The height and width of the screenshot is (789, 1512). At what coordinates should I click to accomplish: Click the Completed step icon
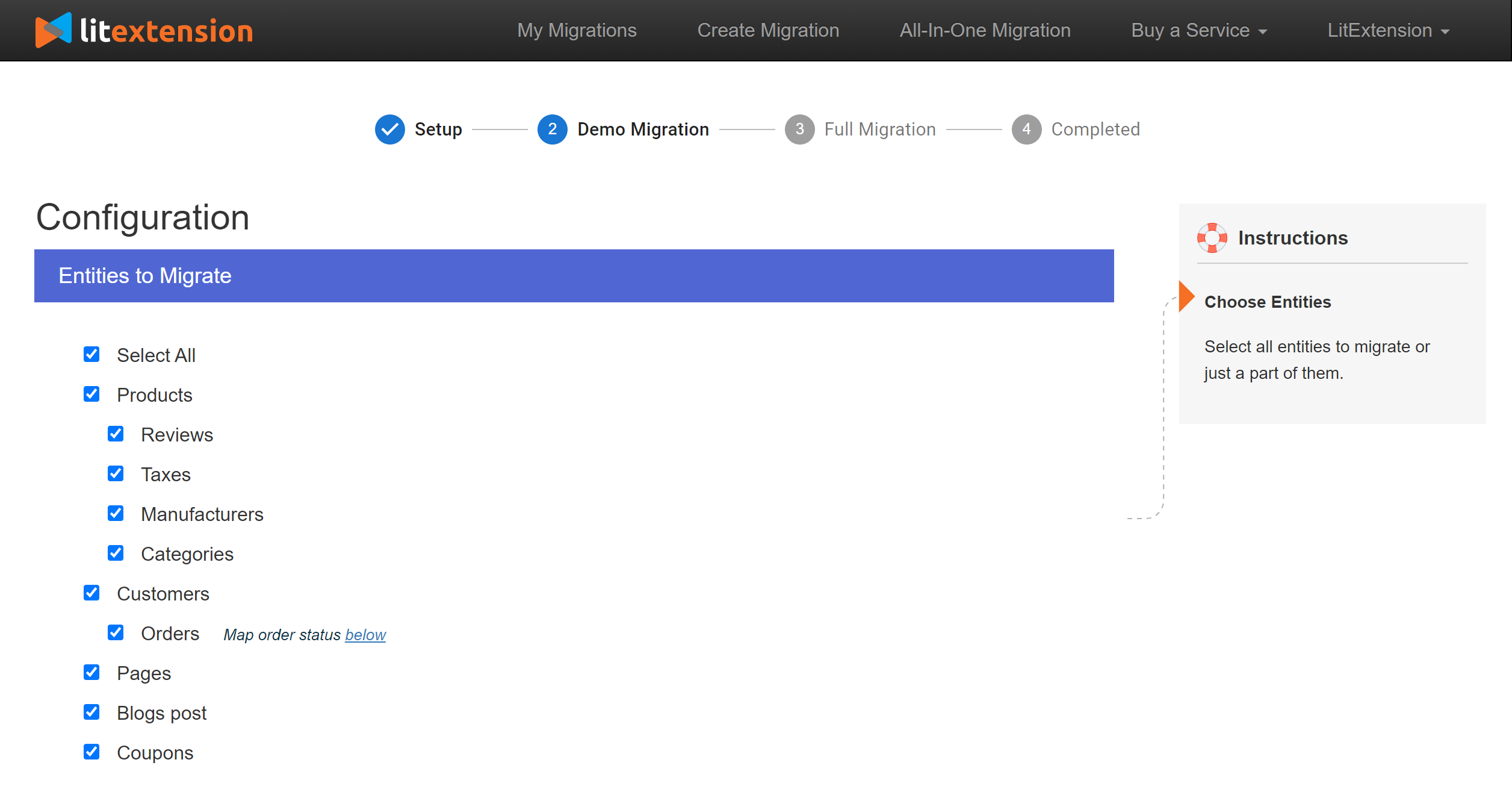tap(1028, 129)
